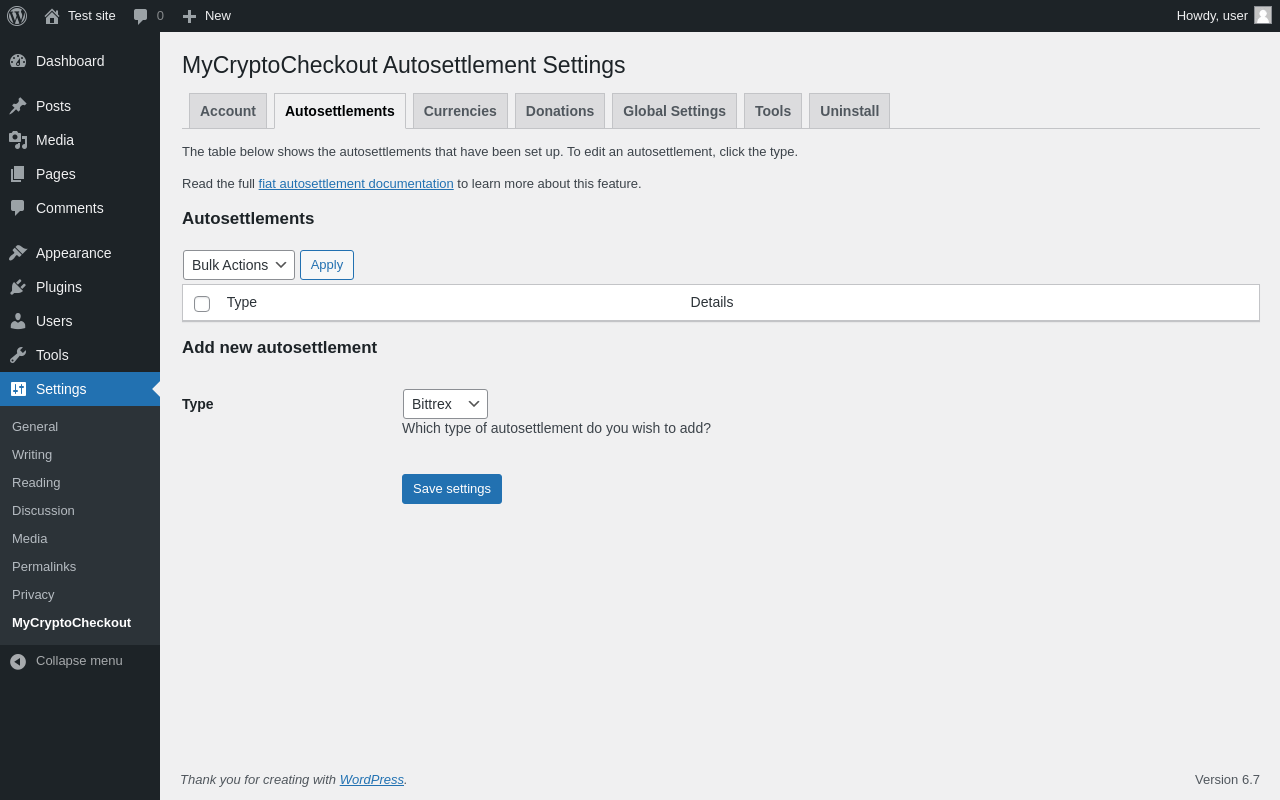
Task: Click the Plugins plug icon
Action: click(18, 287)
